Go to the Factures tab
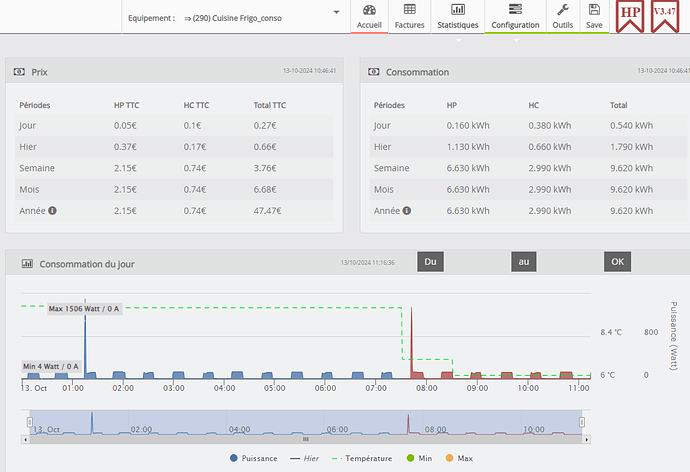This screenshot has width=690, height=472. point(409,16)
